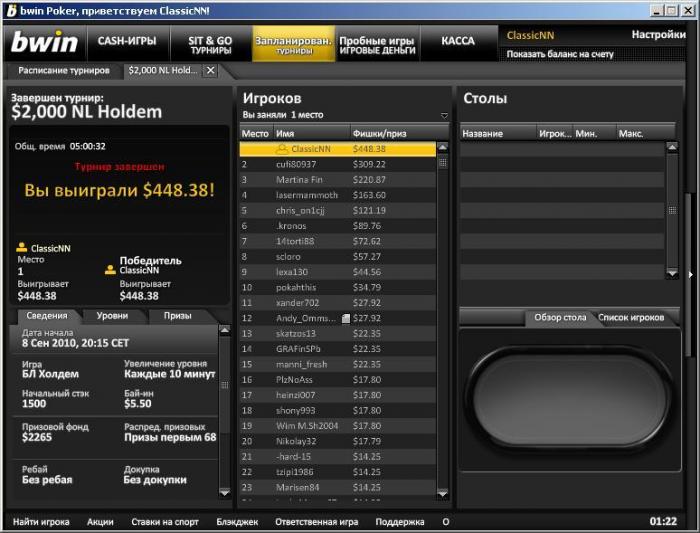Select player GRAFinSPb row
The image size is (700, 533).
[x=338, y=349]
